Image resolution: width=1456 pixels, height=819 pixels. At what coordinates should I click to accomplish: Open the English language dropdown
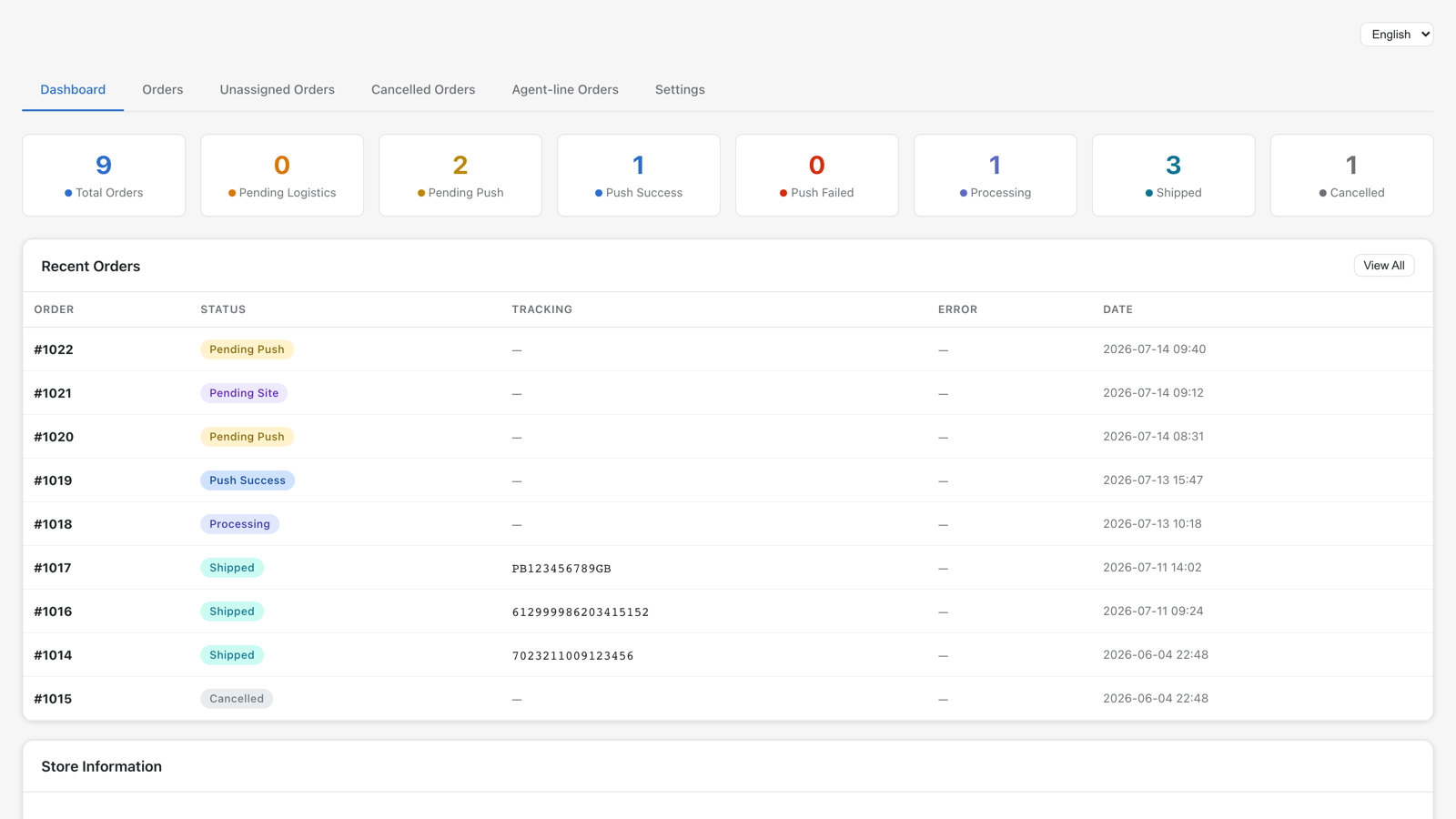click(1397, 35)
